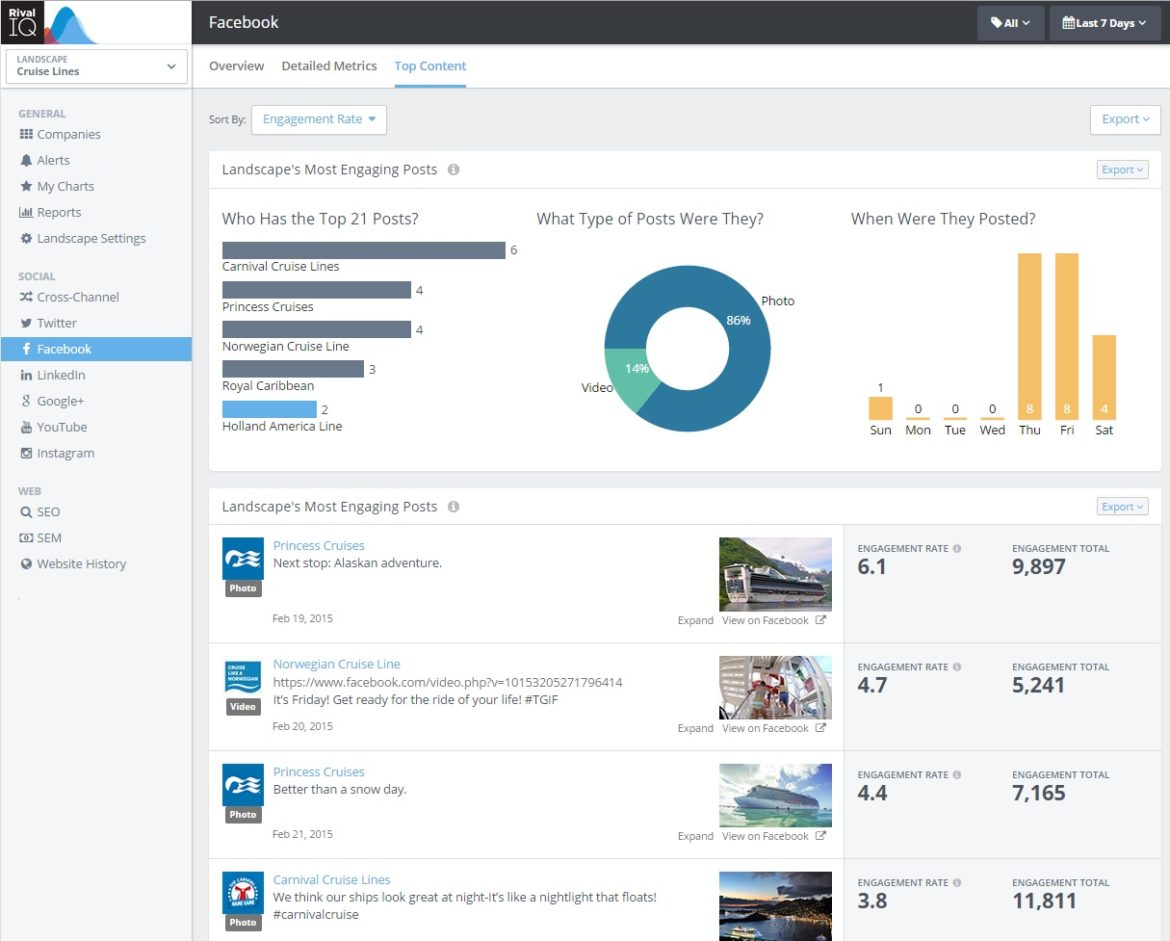Expand the Landscape selector showing Cruise Lines
Image resolution: width=1170 pixels, height=941 pixels.
point(95,65)
